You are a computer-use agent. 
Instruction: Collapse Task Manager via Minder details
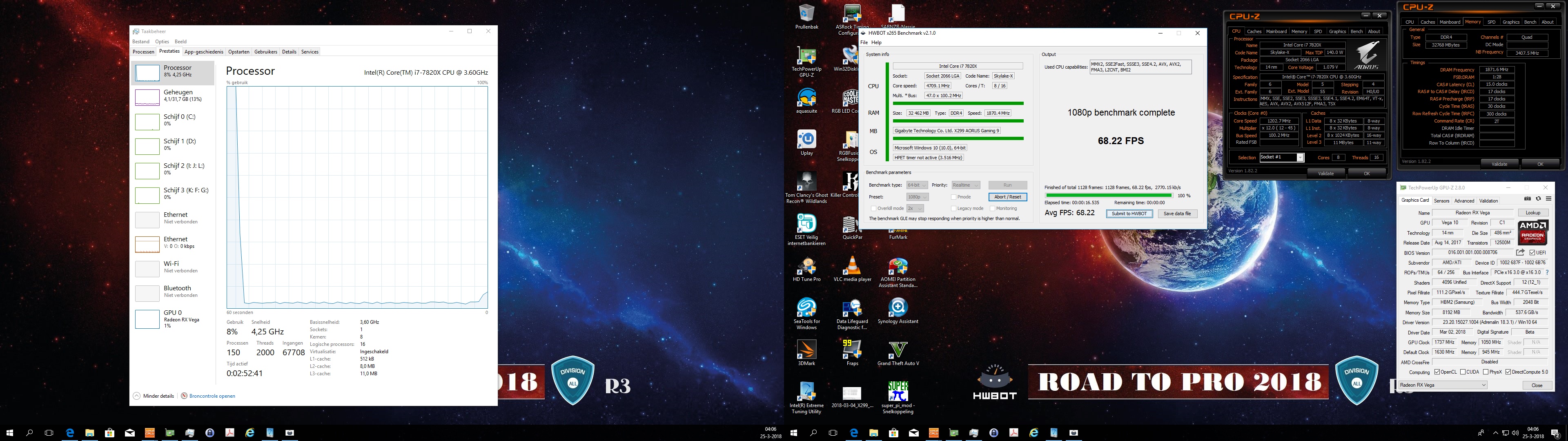tap(154, 396)
